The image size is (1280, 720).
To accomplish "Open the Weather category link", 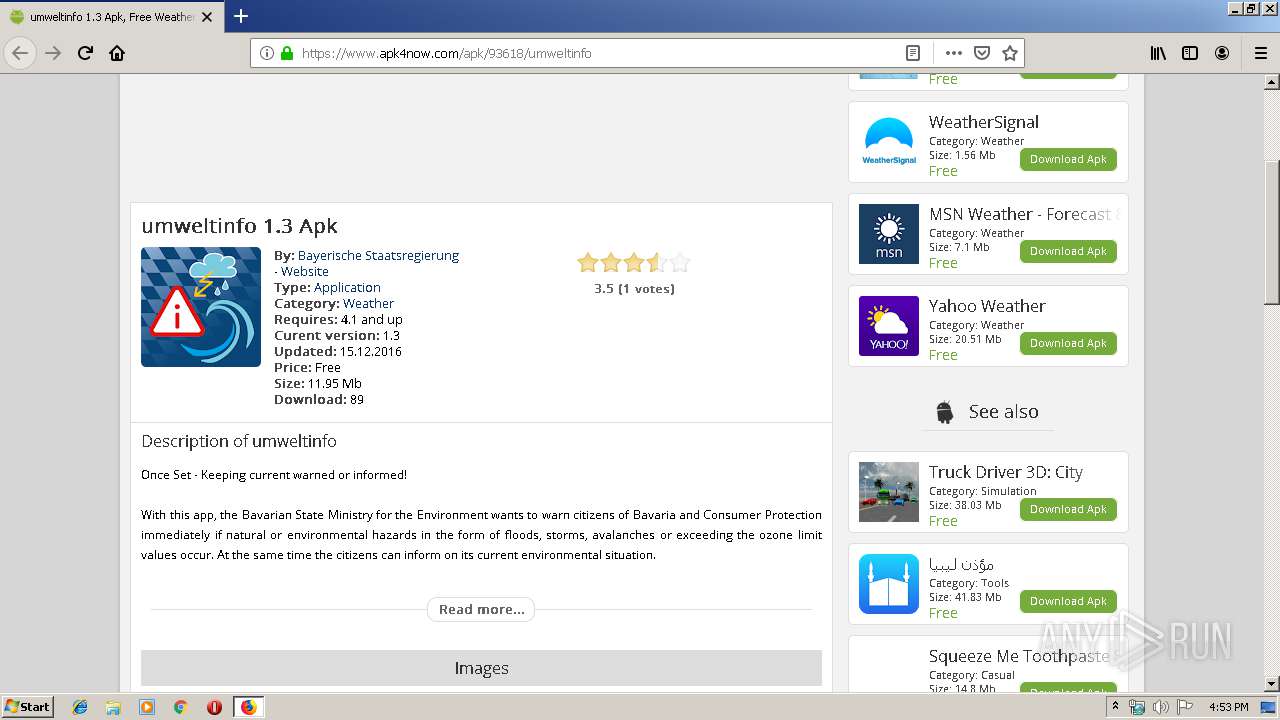I will 368,303.
